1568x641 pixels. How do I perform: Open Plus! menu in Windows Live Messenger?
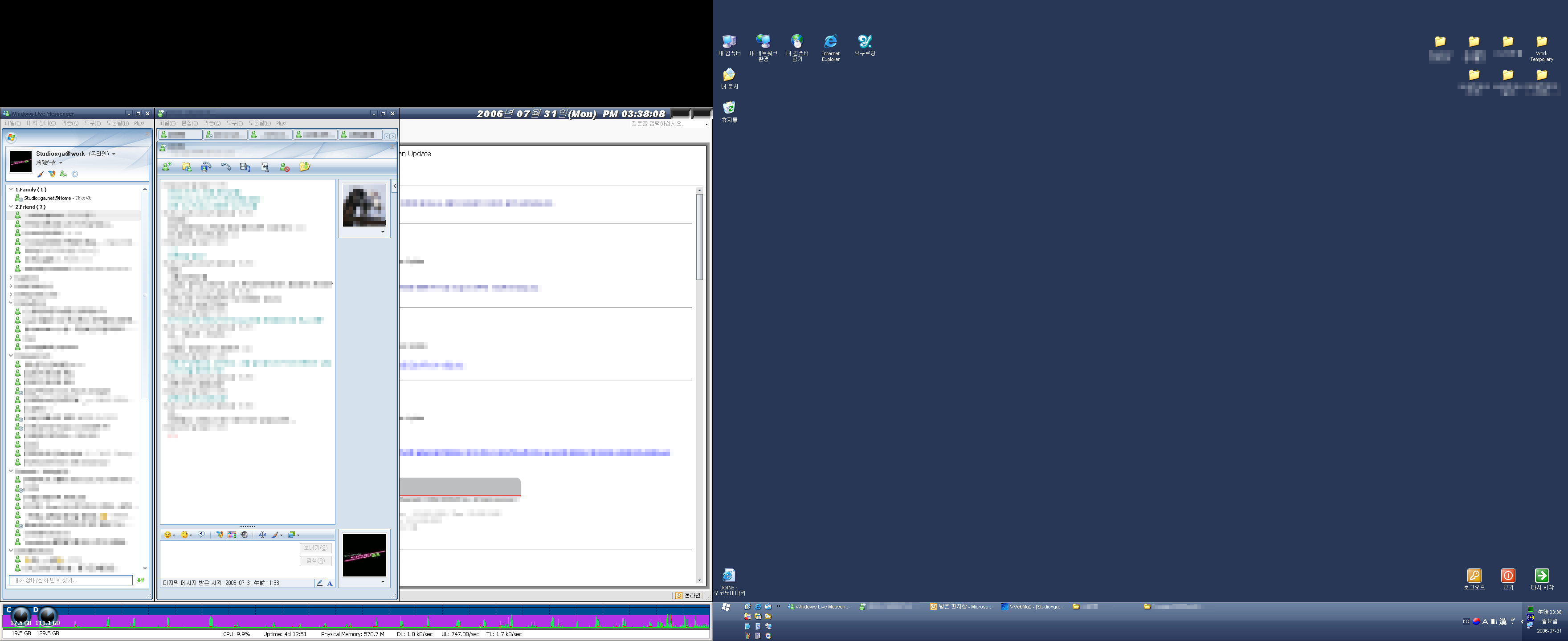click(x=139, y=123)
